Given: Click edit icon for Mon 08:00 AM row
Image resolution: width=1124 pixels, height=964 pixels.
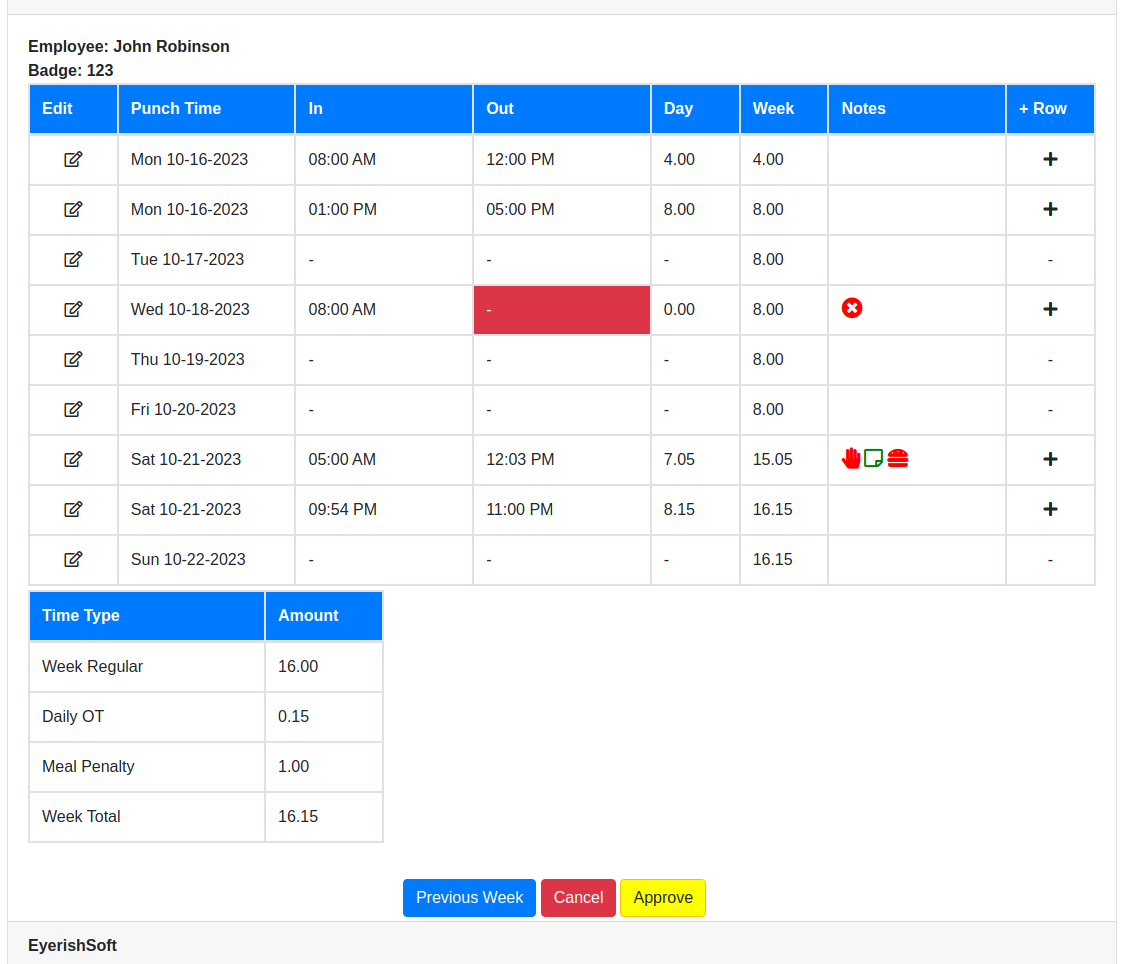Looking at the screenshot, I should pyautogui.click(x=73, y=159).
